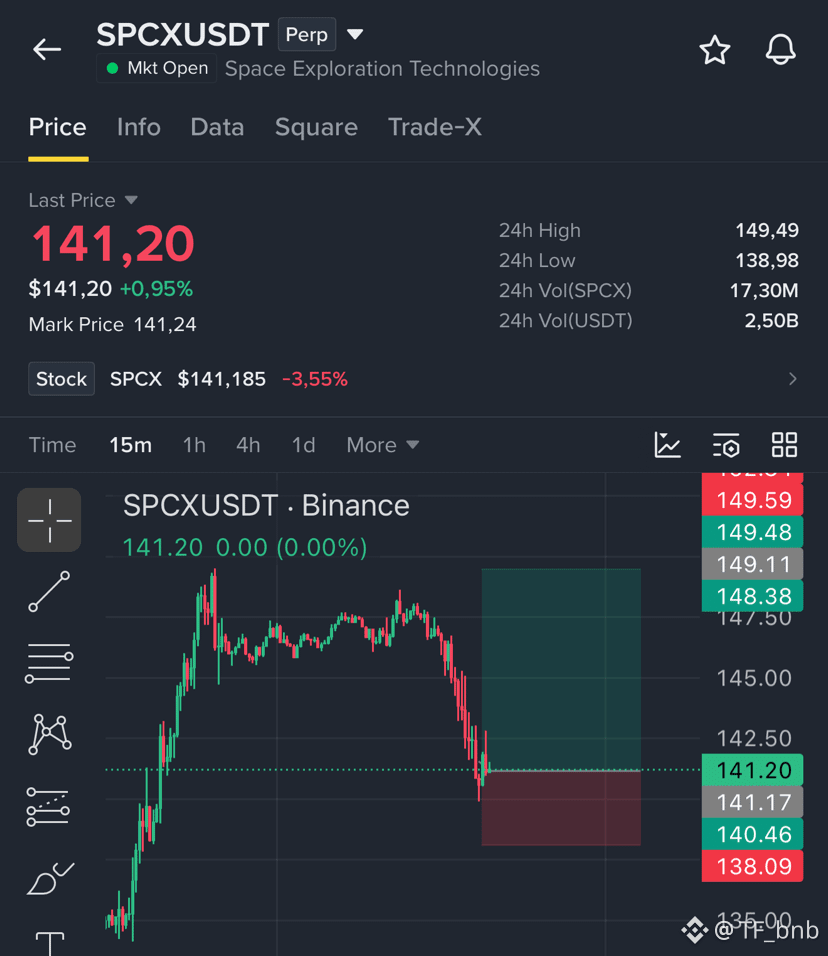The height and width of the screenshot is (956, 828).
Task: Switch to the Price tab
Action: point(58,127)
